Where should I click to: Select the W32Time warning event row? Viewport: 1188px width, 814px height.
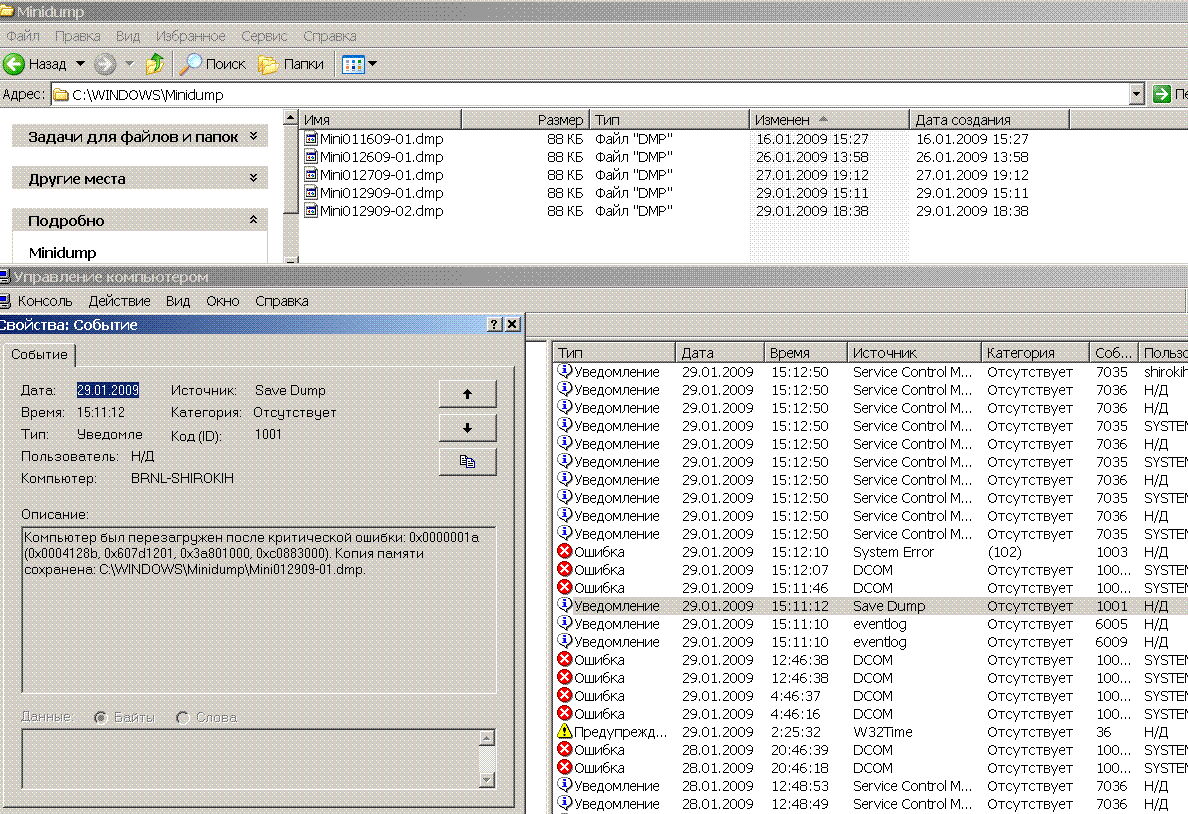pos(871,732)
